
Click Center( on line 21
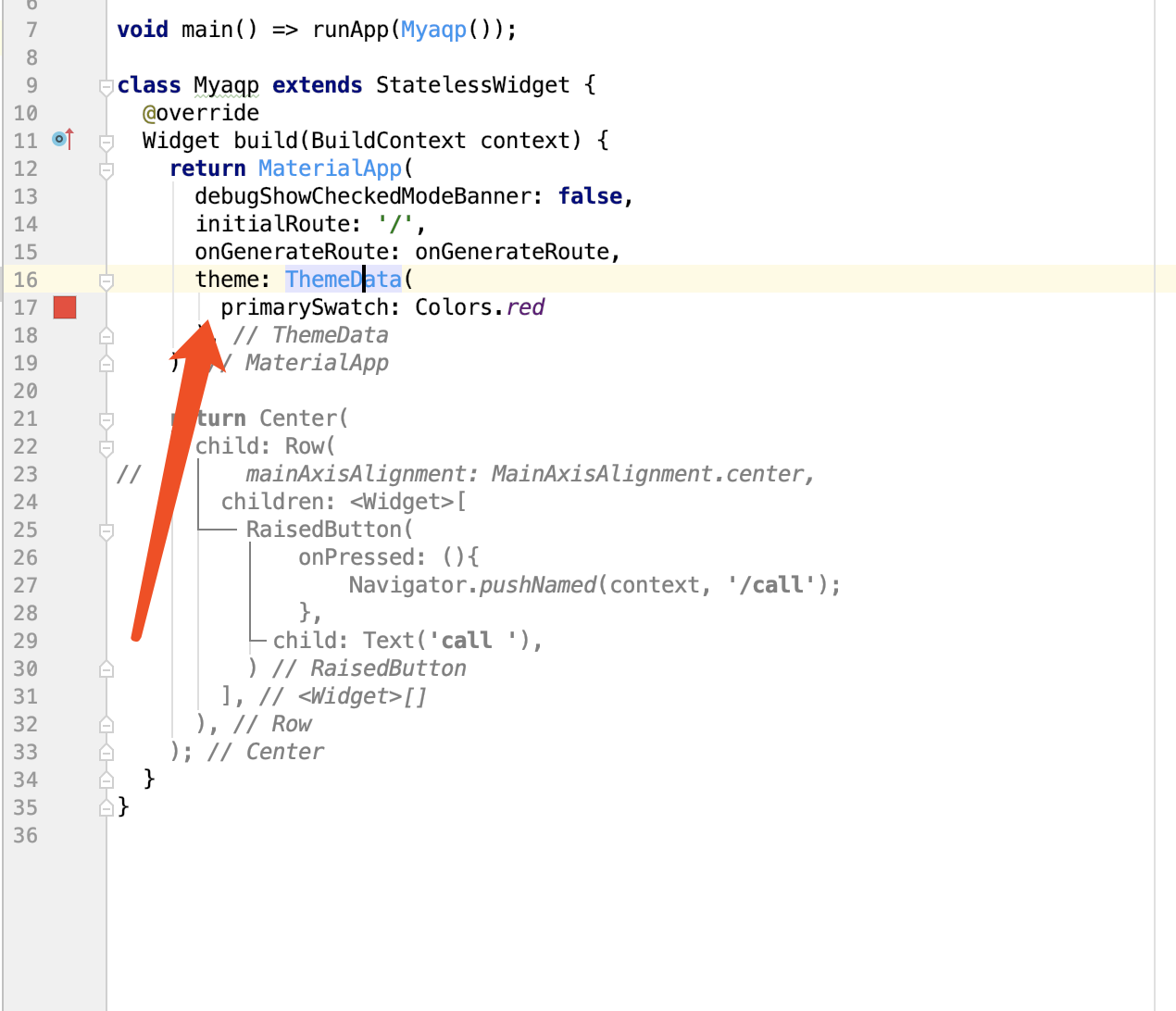pyautogui.click(x=304, y=418)
